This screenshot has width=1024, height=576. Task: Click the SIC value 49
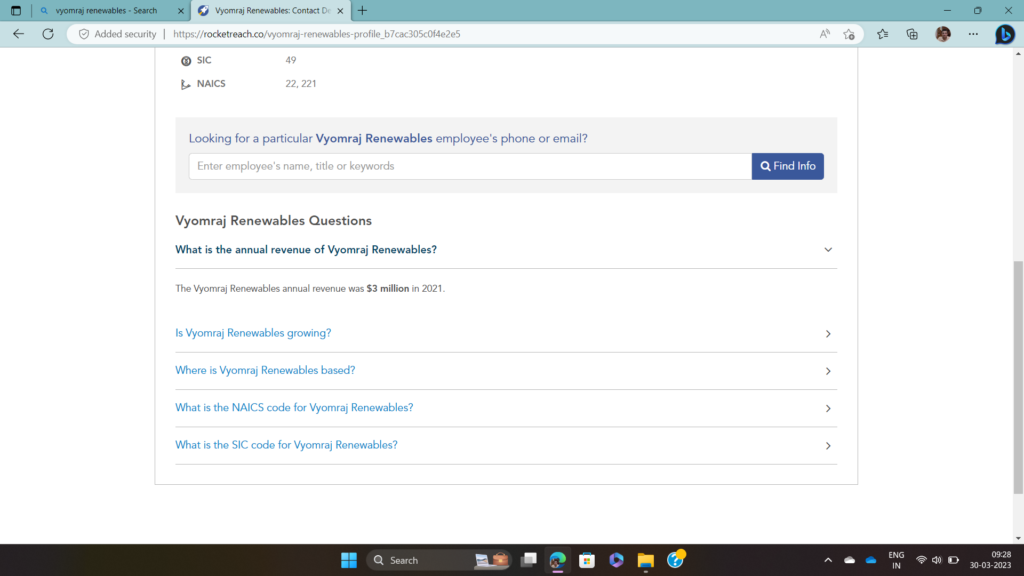coord(291,60)
